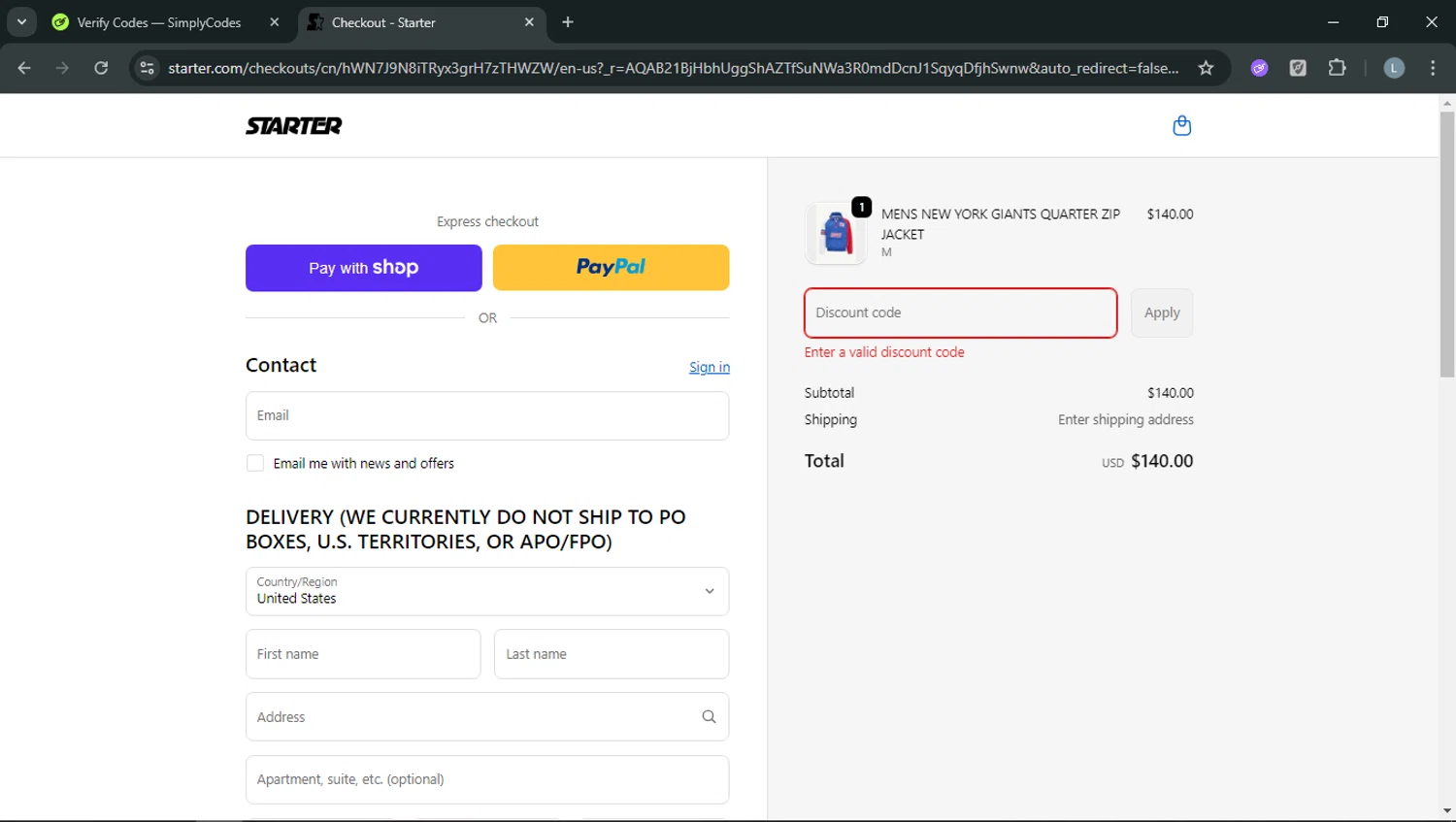Click the browser address bar URL
Viewport: 1456px width, 822px height.
tap(673, 68)
